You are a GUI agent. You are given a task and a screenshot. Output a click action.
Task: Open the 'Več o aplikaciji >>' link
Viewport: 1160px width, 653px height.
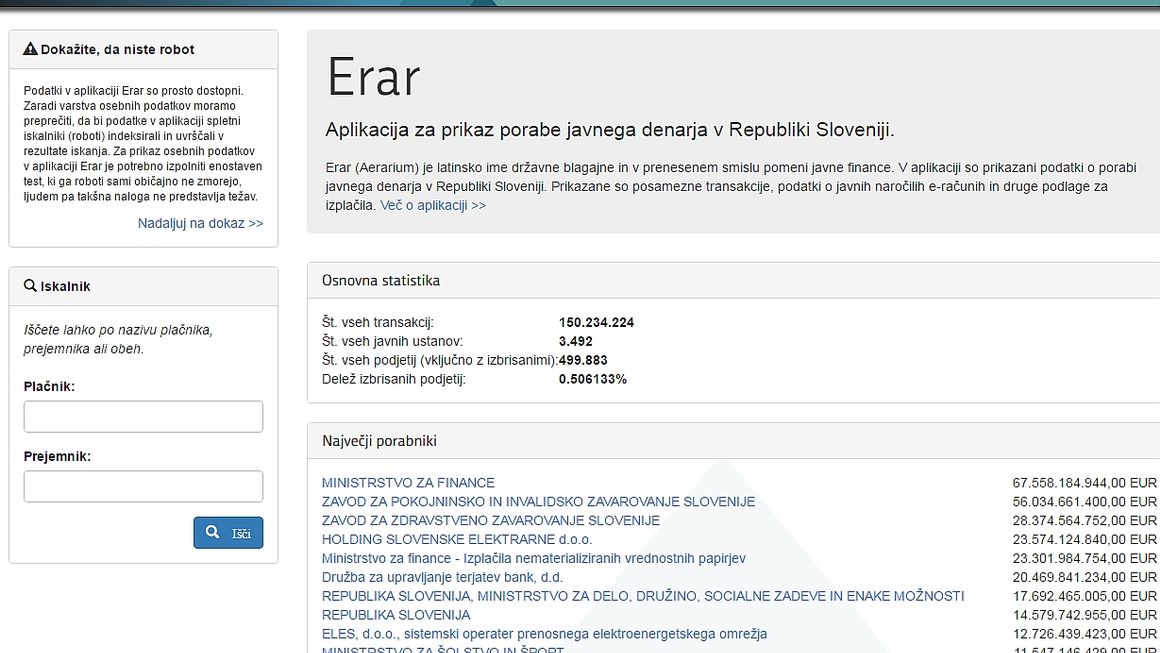coord(432,205)
